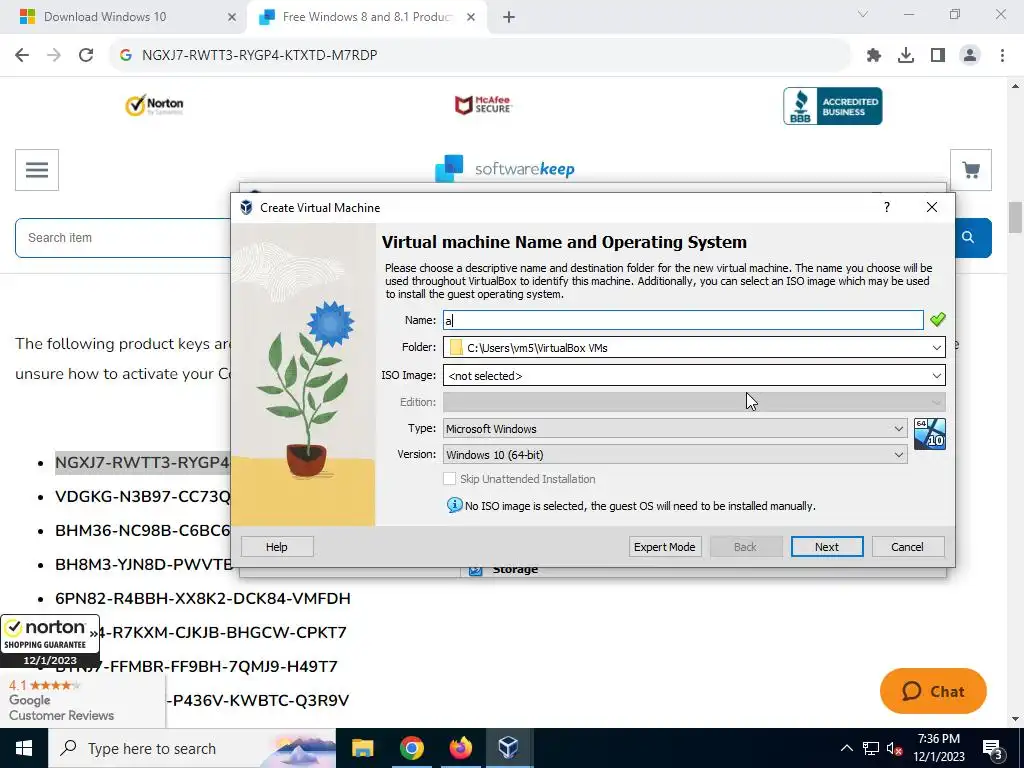Click the Help button in dialog
This screenshot has height=768, width=1024.
tap(277, 547)
